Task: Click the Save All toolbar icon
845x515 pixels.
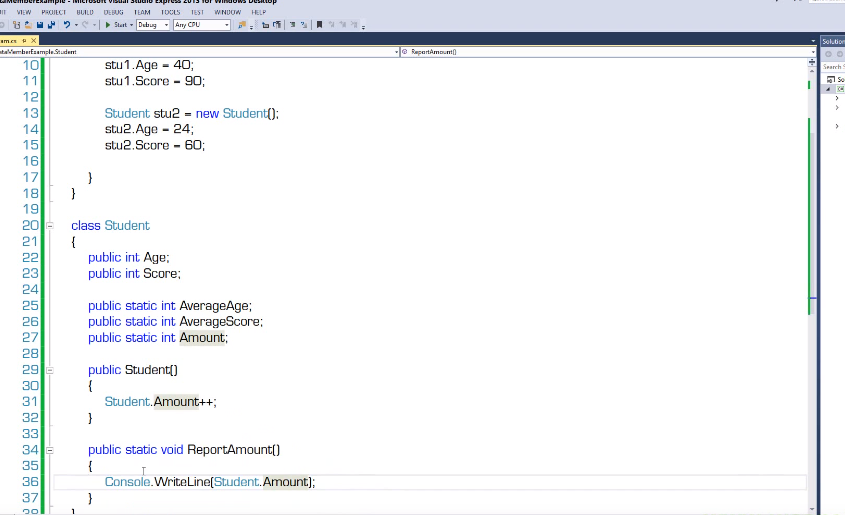Action: pos(51,25)
